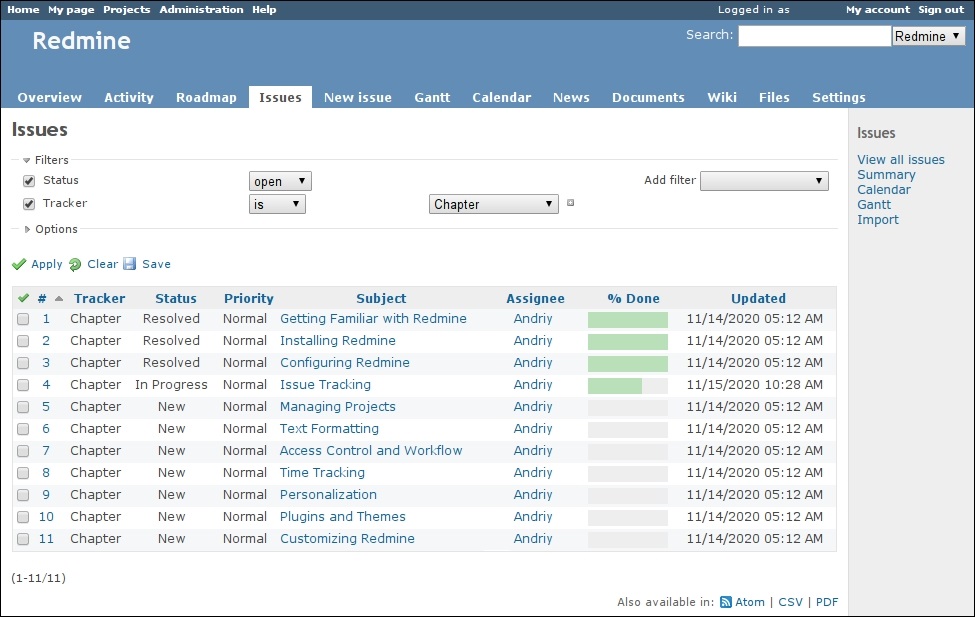Open the Administration menu link

201,10
